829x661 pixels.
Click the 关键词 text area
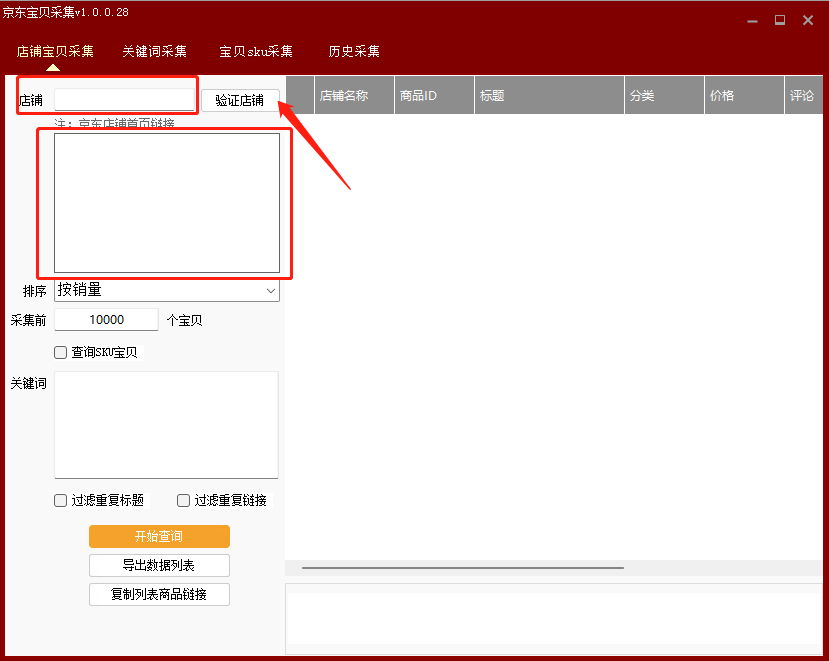167,425
